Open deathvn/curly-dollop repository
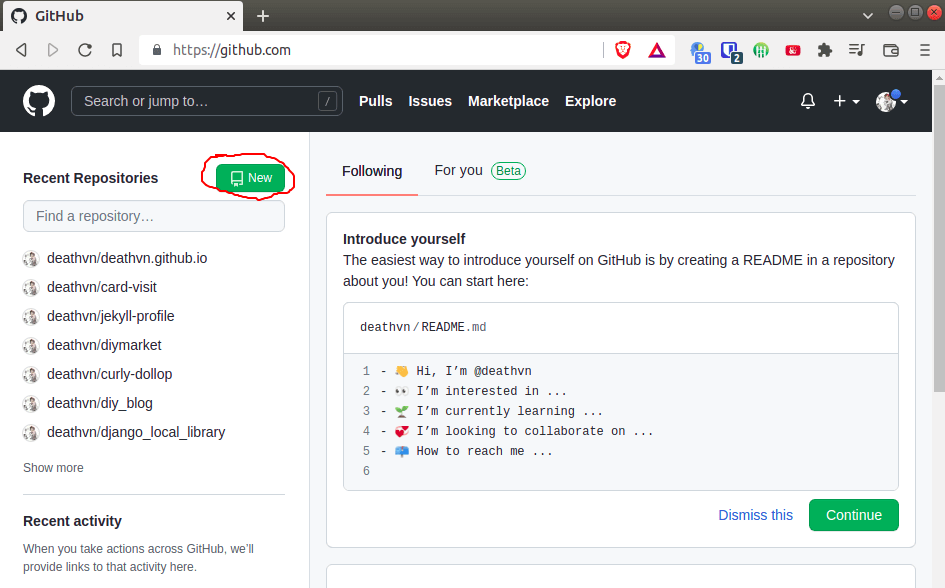This screenshot has height=588, width=945. pyautogui.click(x=109, y=374)
